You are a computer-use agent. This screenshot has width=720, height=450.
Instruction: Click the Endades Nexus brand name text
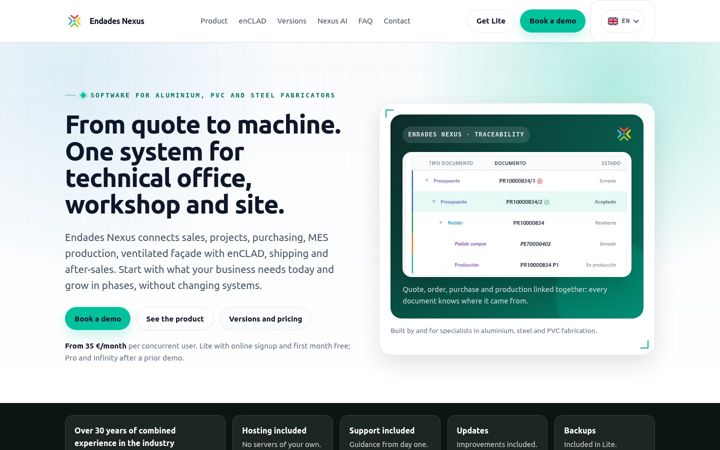(x=117, y=21)
